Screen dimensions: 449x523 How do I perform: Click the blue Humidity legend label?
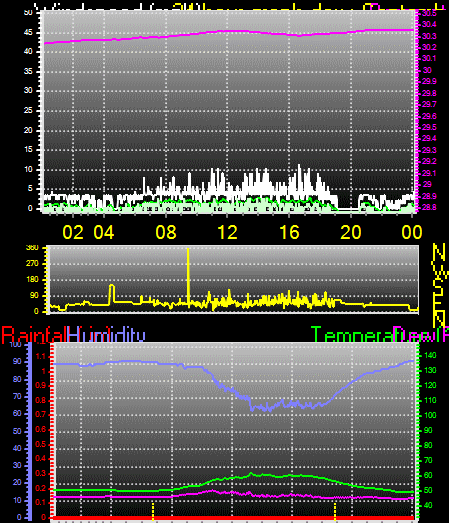pos(106,335)
